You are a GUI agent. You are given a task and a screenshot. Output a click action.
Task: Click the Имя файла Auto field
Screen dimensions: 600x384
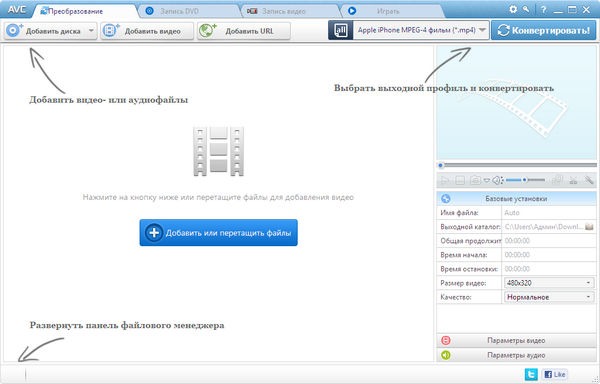pyautogui.click(x=549, y=213)
